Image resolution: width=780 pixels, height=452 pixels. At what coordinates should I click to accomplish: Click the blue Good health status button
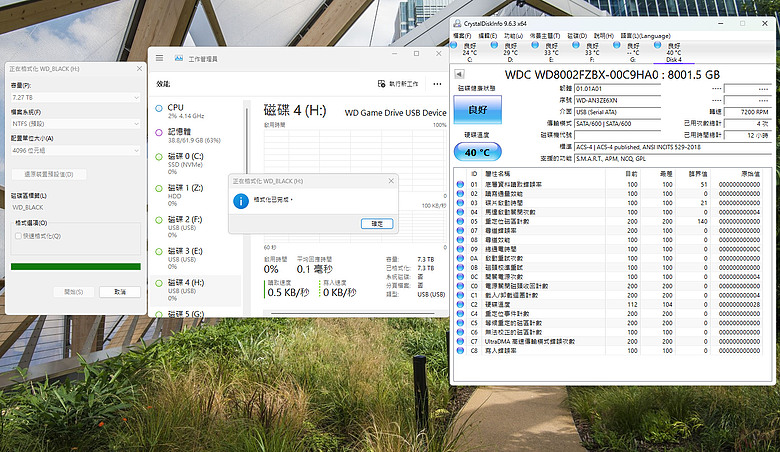tap(478, 109)
